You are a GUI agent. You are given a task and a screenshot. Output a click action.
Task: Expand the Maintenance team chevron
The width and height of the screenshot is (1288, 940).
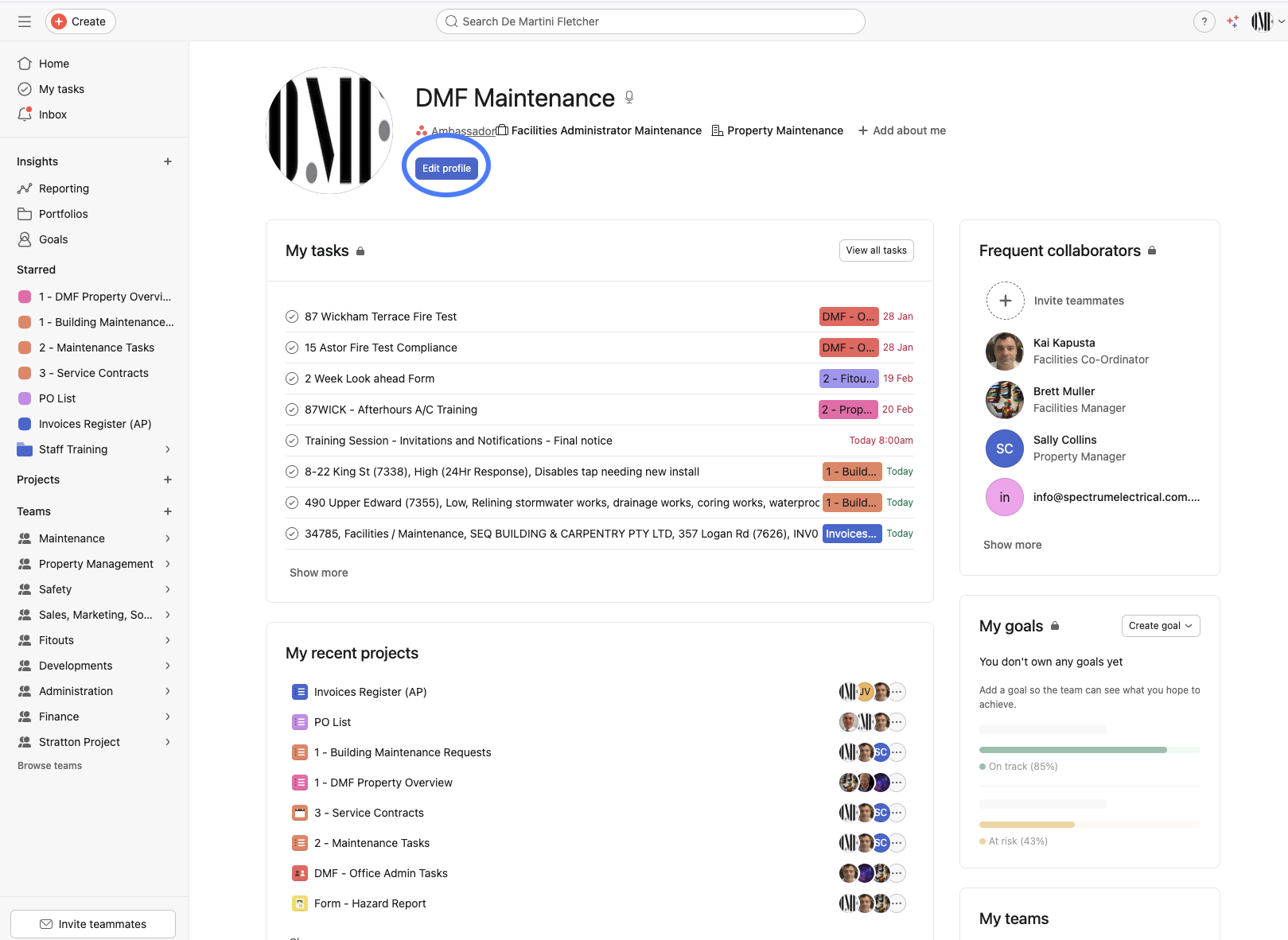168,538
